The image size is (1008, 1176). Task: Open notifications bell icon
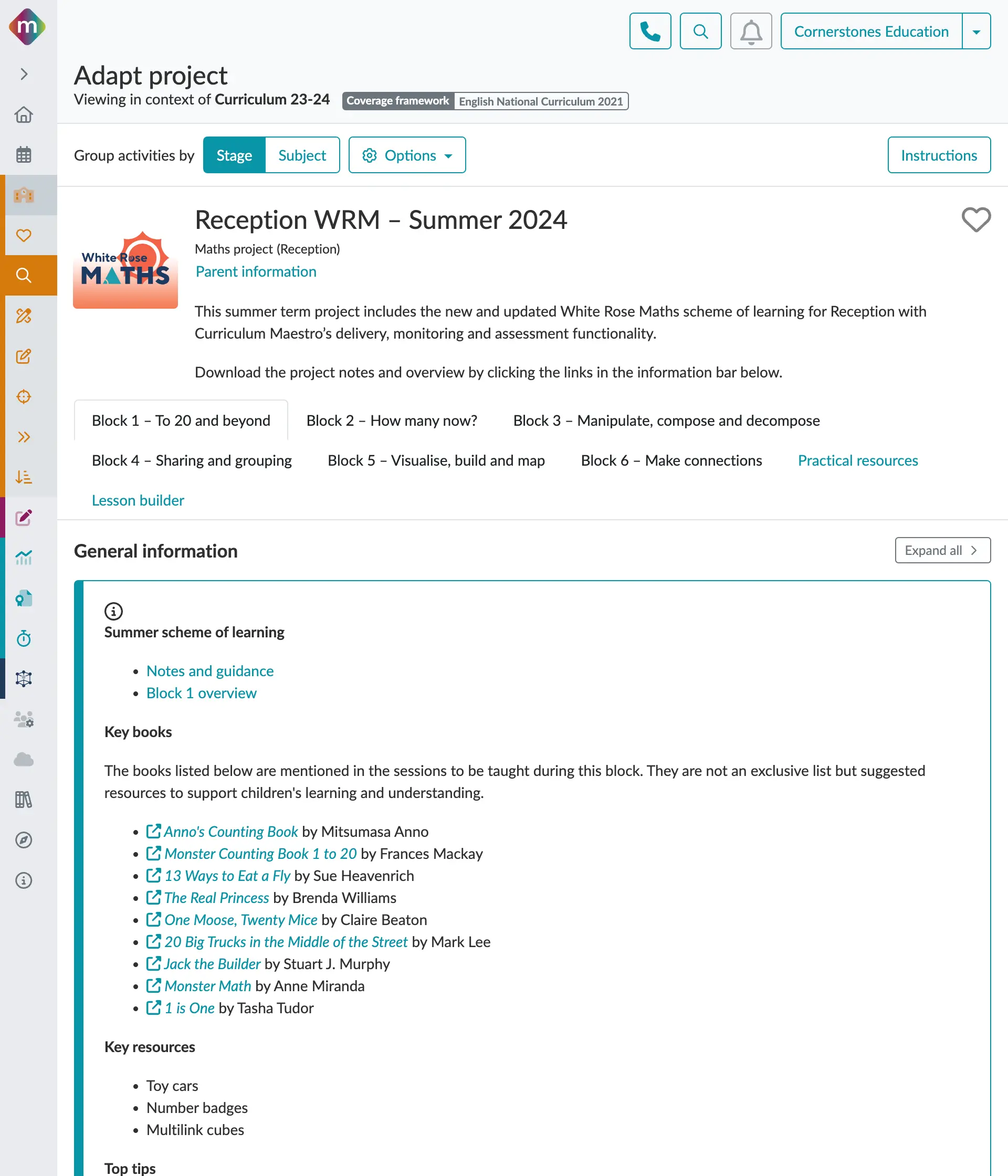tap(750, 31)
